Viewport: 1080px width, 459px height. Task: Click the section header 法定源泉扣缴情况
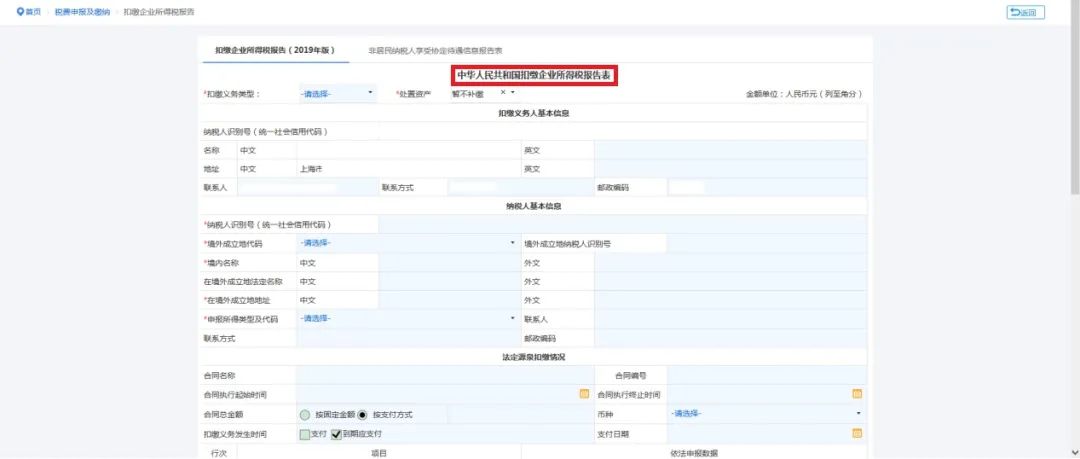(534, 357)
